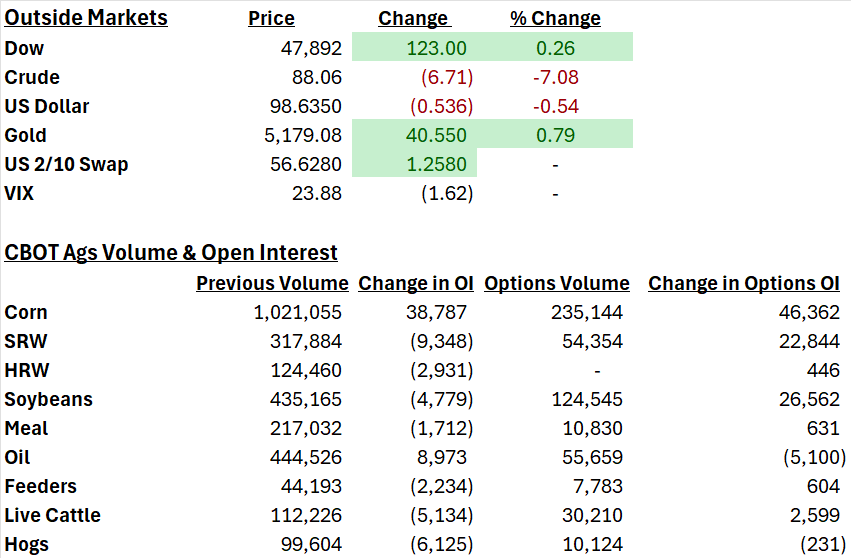This screenshot has height=558, width=851.
Task: Click Crude percent change -7.08
Action: pyautogui.click(x=555, y=77)
